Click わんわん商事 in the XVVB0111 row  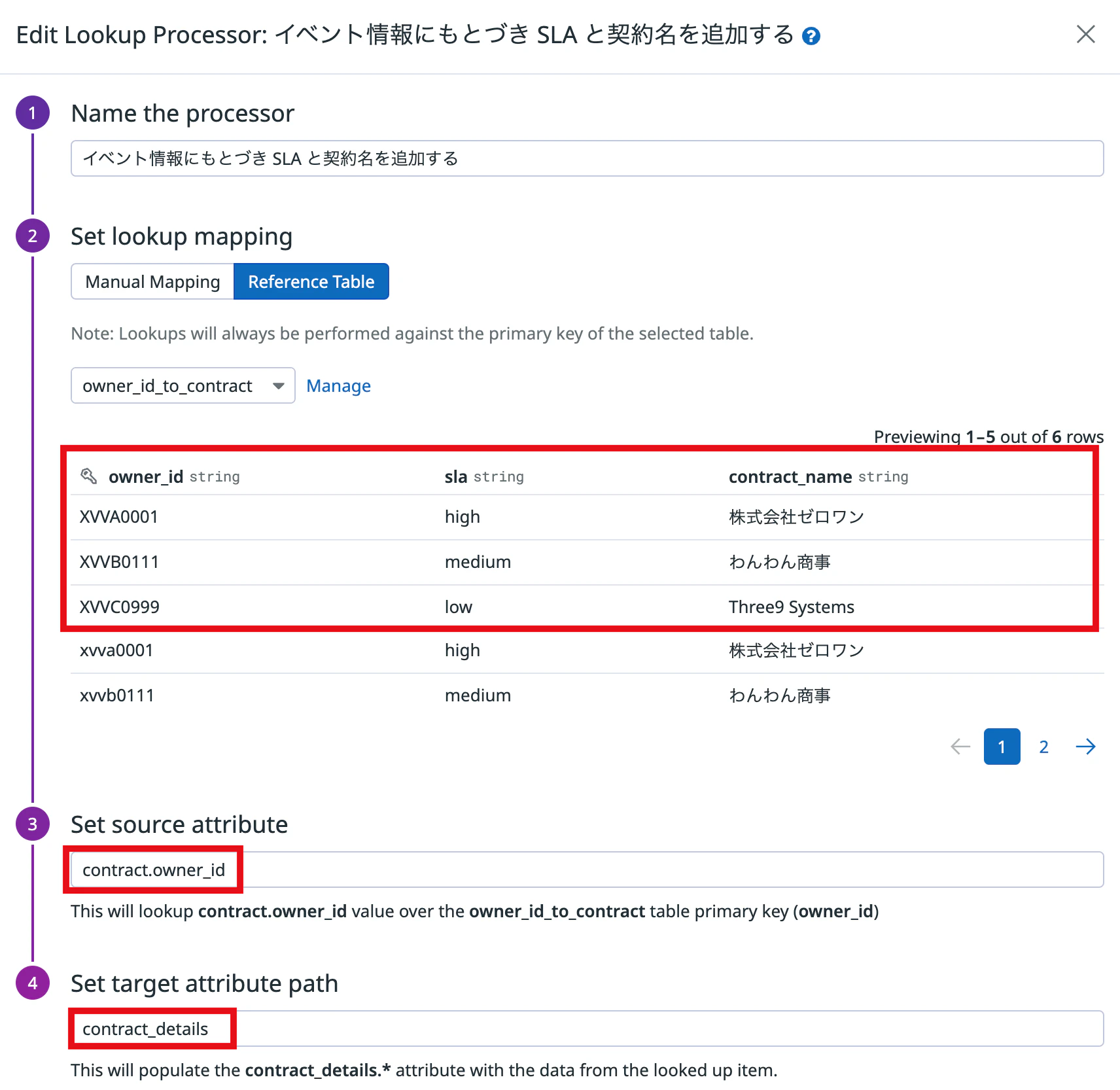click(780, 562)
